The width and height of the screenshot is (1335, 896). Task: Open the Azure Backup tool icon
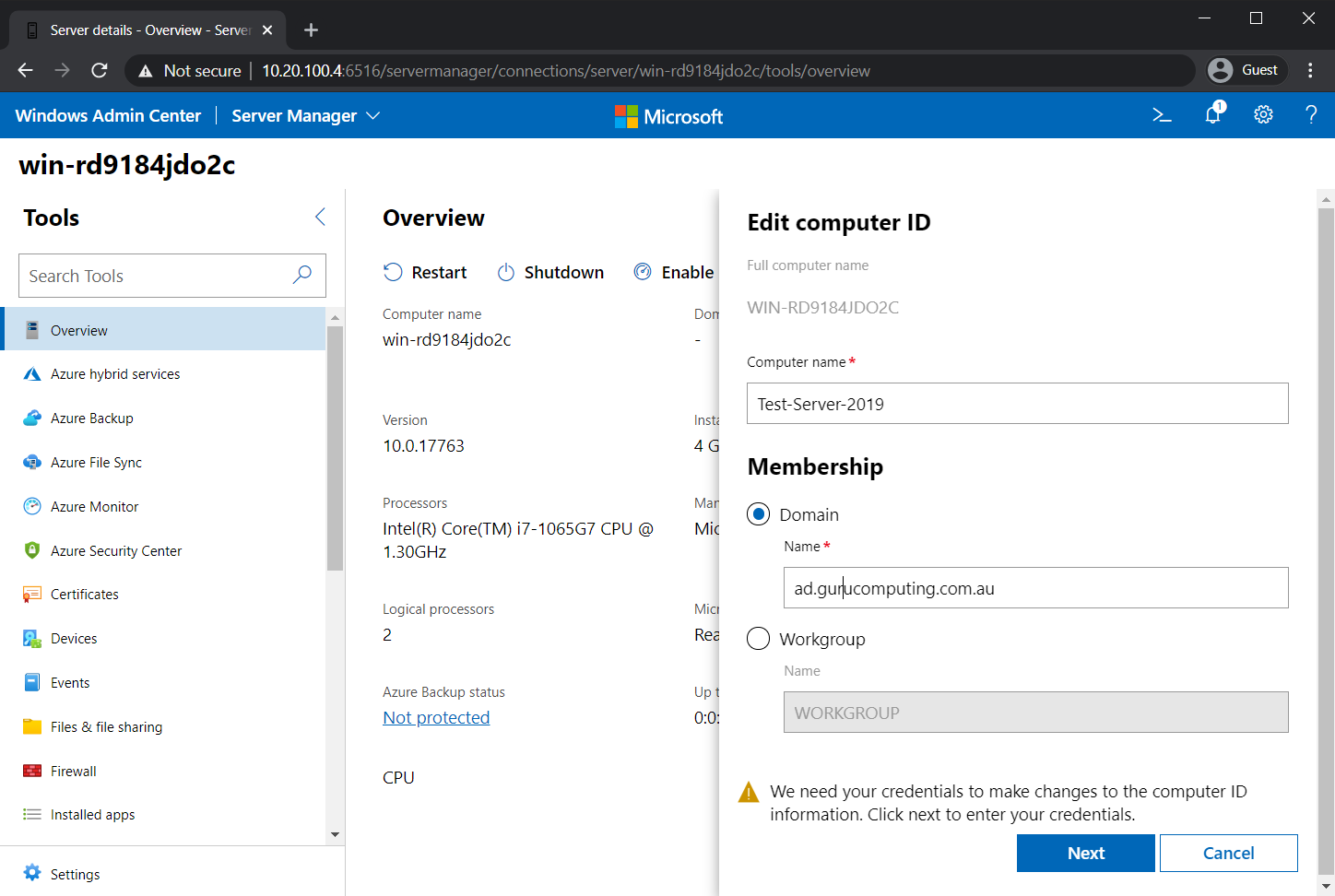tap(32, 419)
